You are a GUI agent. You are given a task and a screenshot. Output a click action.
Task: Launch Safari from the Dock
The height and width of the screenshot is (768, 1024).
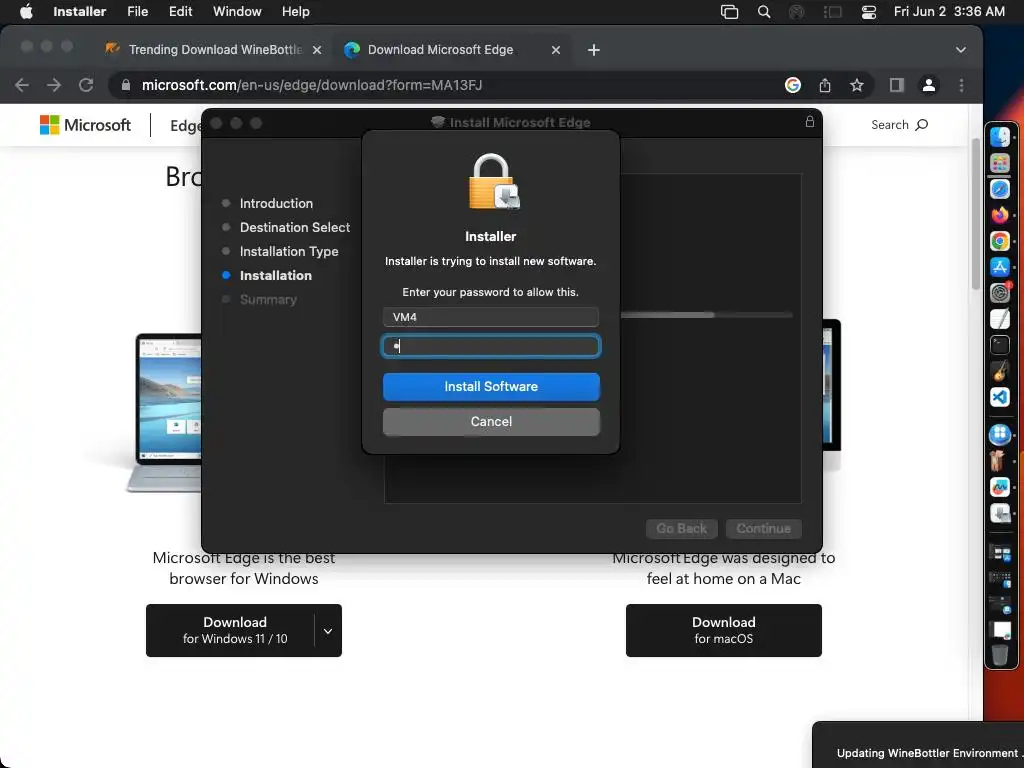click(x=1000, y=189)
